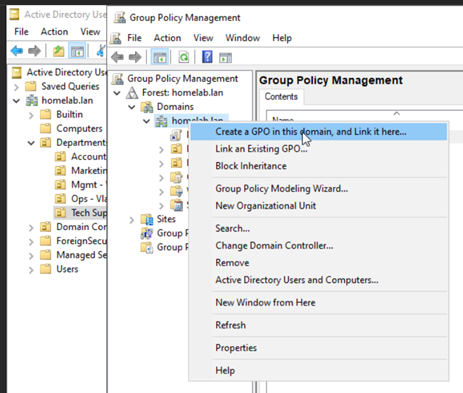Open Action menu in Group Policy Management

coord(167,38)
